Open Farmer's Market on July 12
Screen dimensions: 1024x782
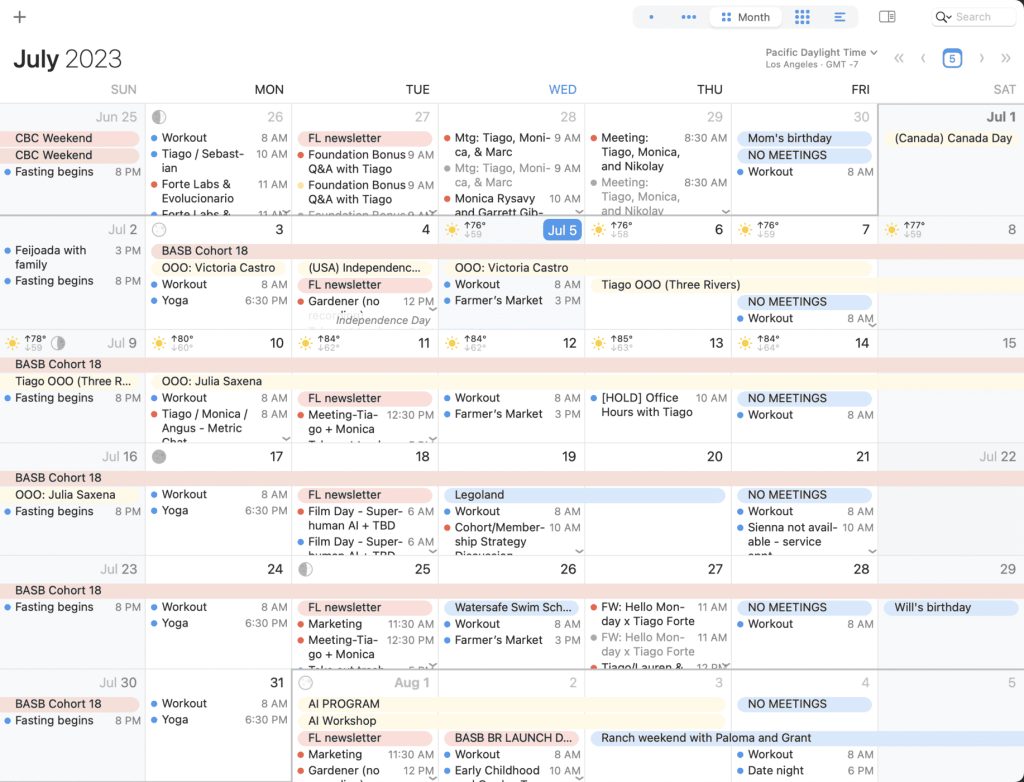(511, 414)
